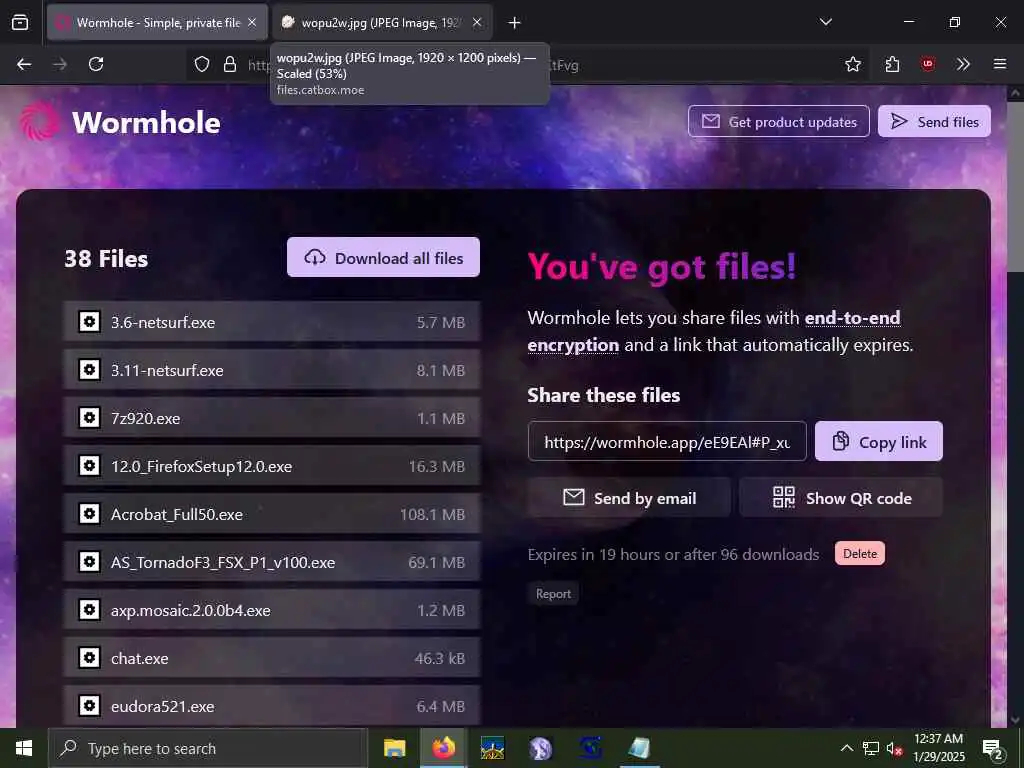
Task: Click Get product updates button
Action: (778, 121)
